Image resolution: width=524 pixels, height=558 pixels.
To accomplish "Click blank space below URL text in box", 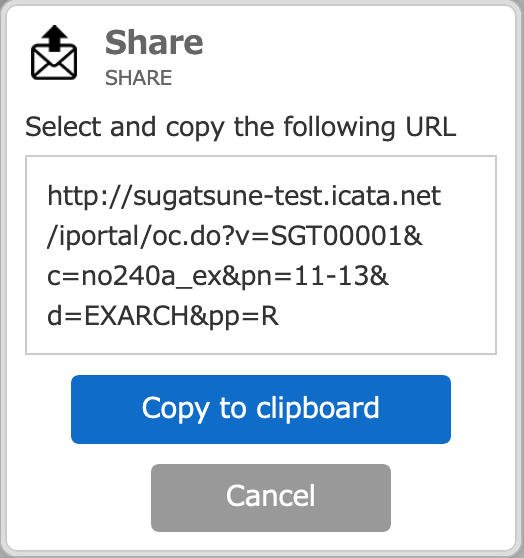I will [261, 342].
